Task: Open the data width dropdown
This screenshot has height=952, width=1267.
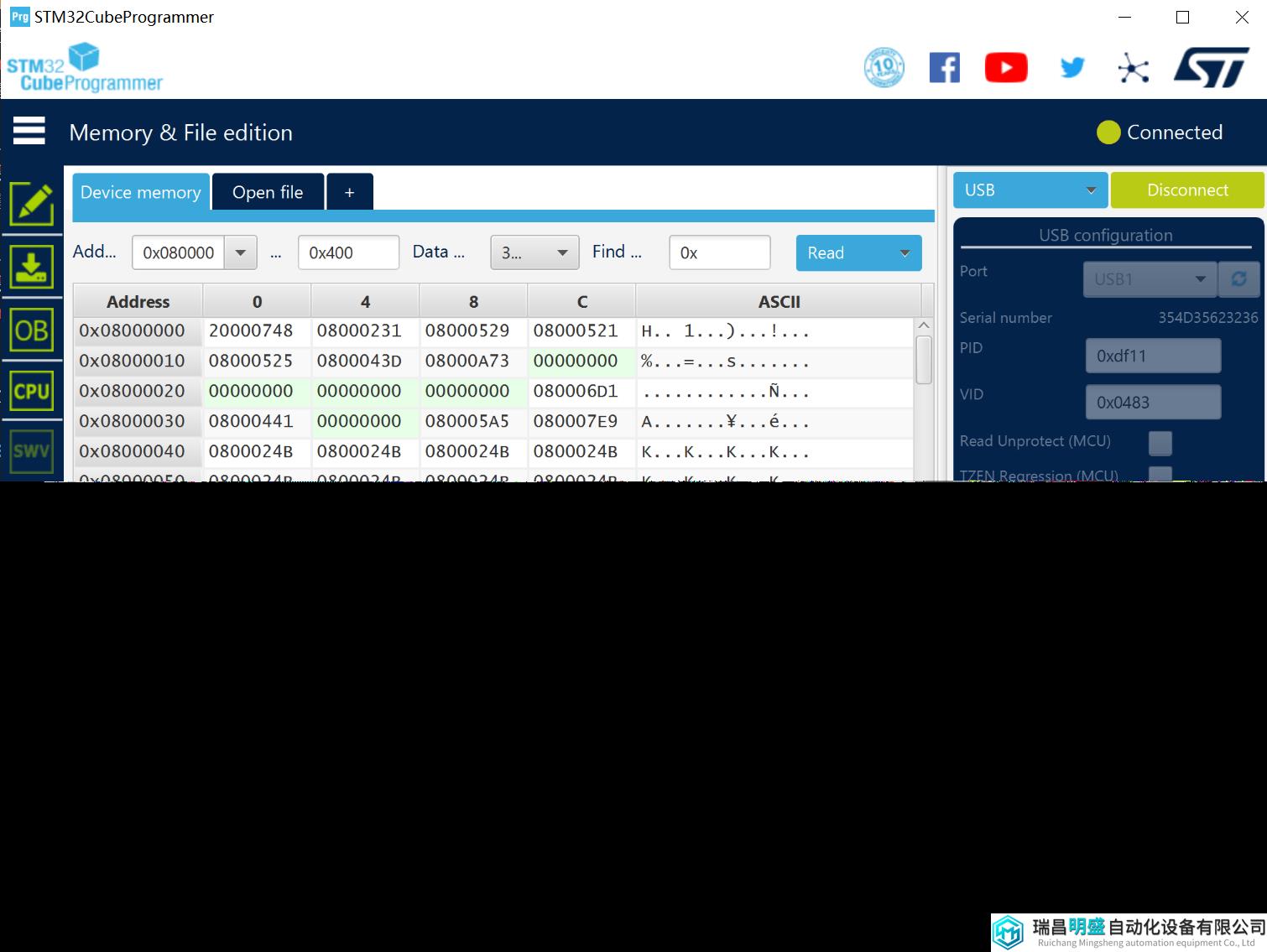Action: (534, 252)
